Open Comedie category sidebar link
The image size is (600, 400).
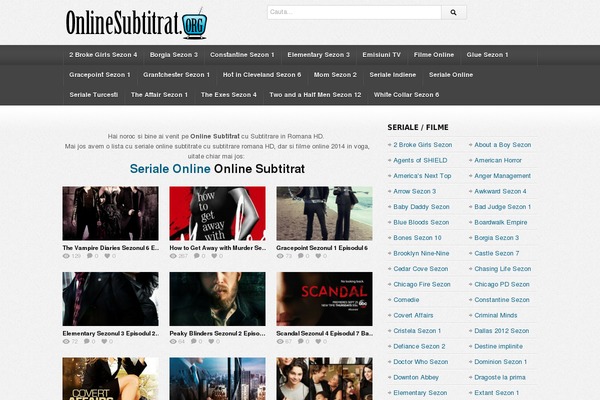coord(406,300)
